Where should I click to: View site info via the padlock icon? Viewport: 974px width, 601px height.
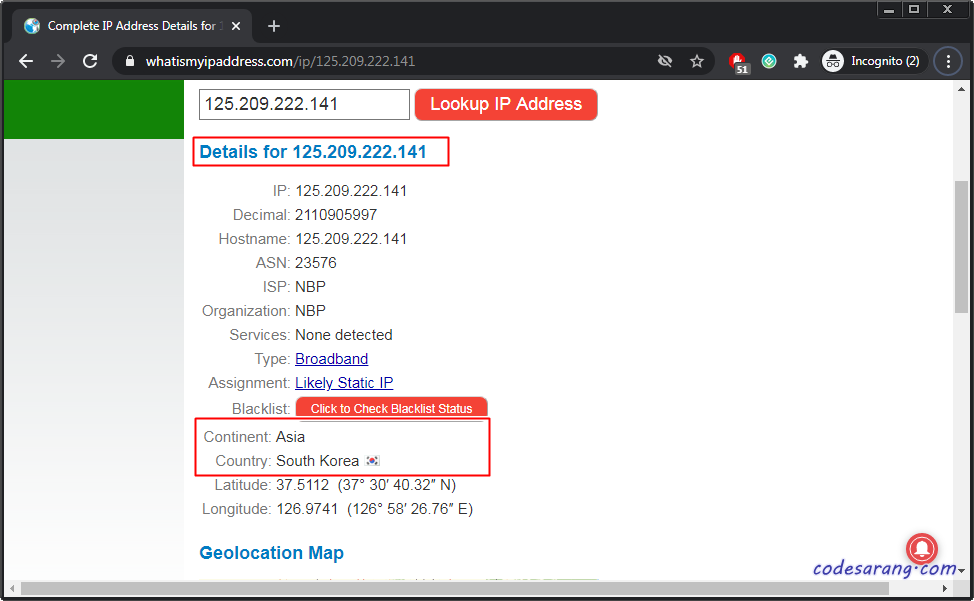[130, 61]
